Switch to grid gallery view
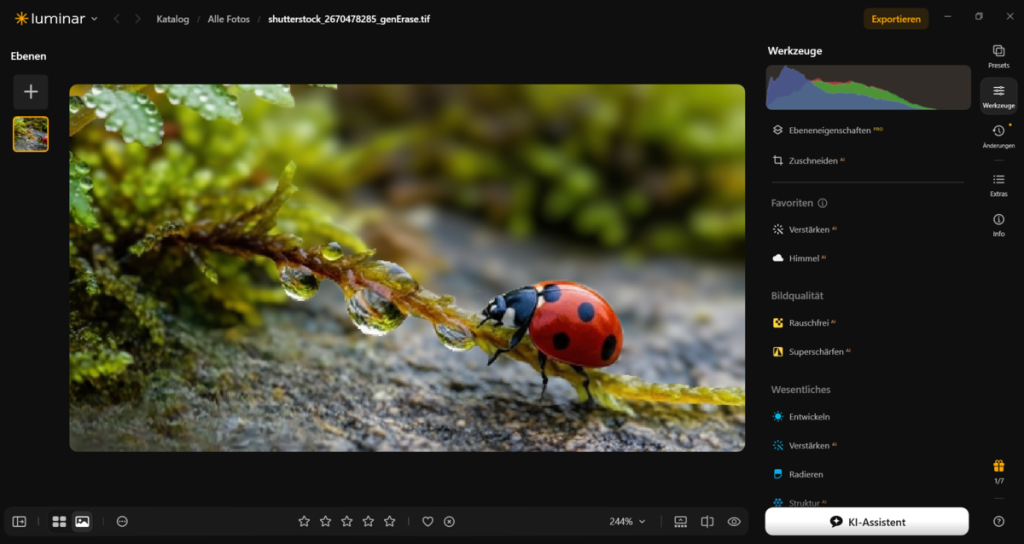The width and height of the screenshot is (1024, 544). (59, 522)
